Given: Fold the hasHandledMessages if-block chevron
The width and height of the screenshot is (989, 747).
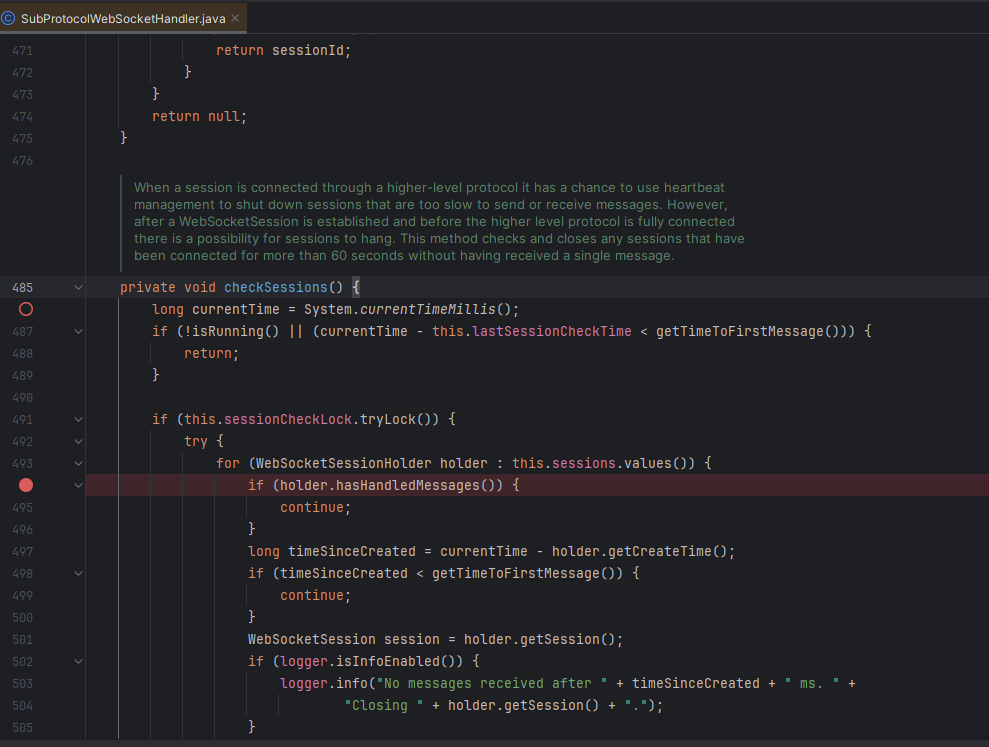Looking at the screenshot, I should 78,486.
